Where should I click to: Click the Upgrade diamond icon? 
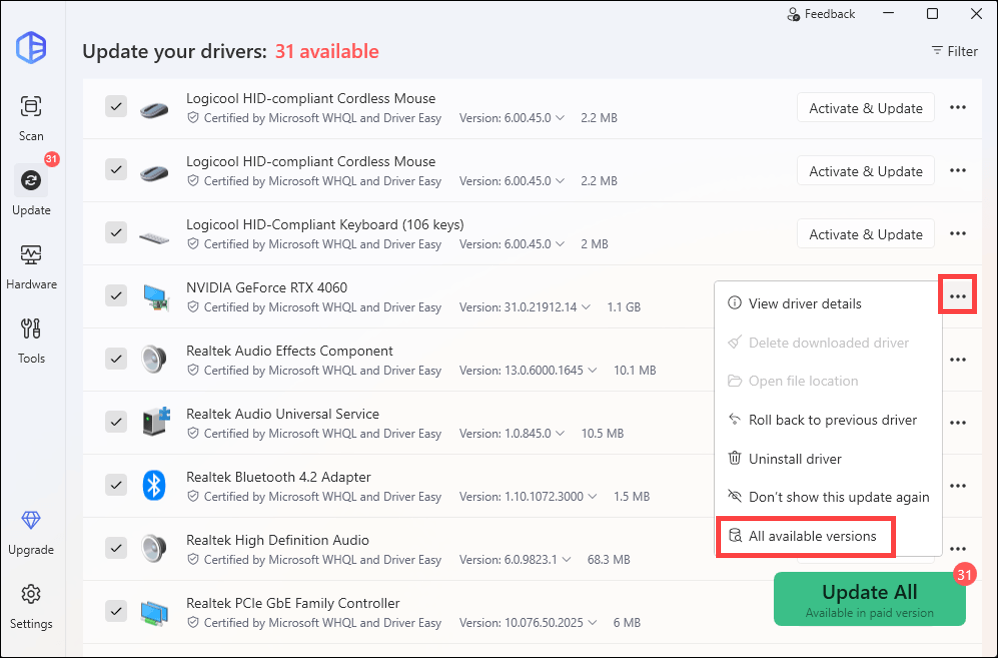pyautogui.click(x=31, y=521)
